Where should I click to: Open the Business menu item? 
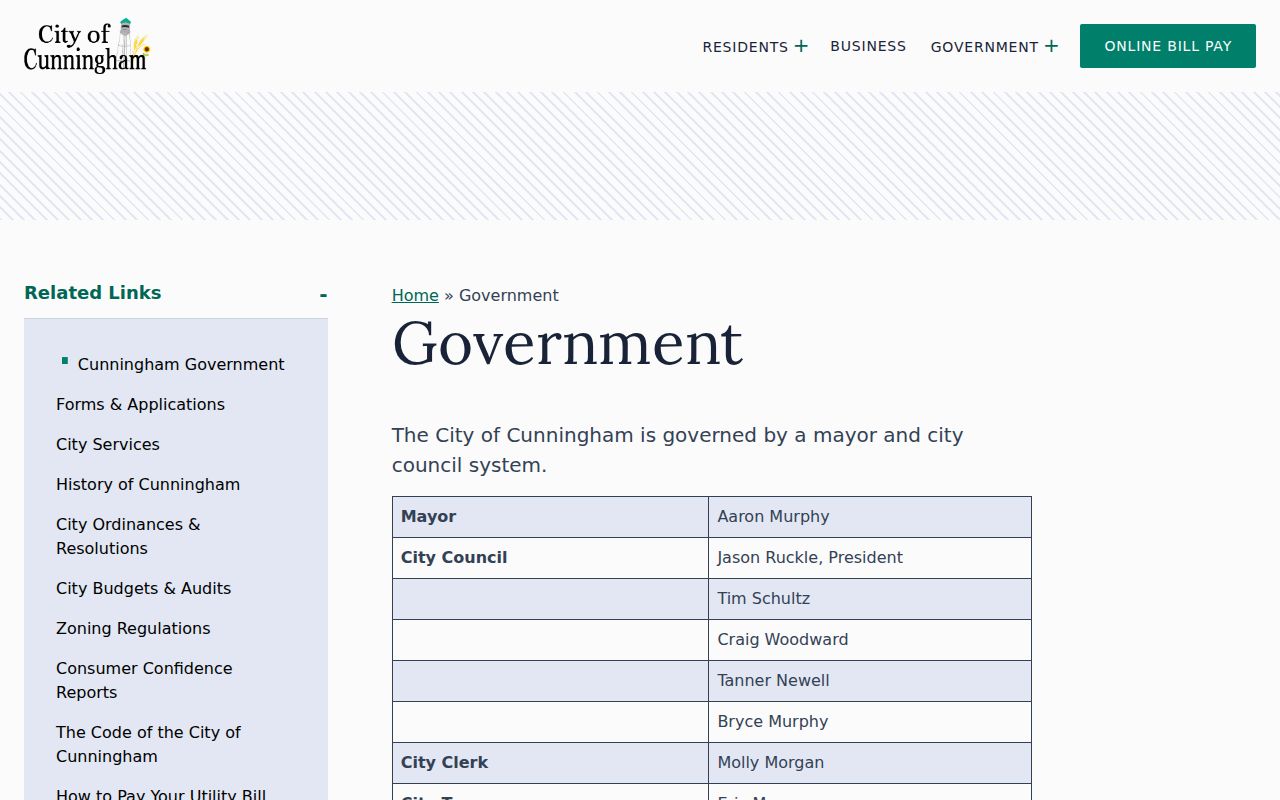pyautogui.click(x=868, y=46)
